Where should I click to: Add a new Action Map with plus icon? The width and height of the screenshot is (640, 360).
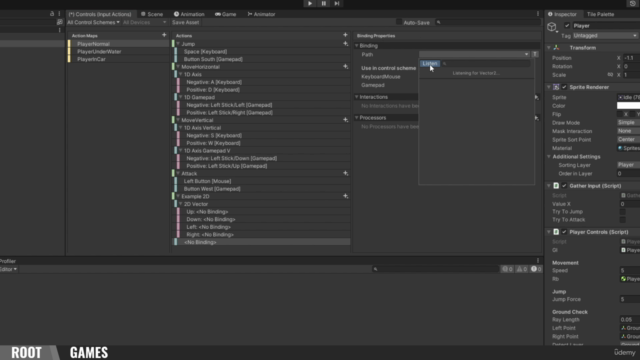pos(164,35)
